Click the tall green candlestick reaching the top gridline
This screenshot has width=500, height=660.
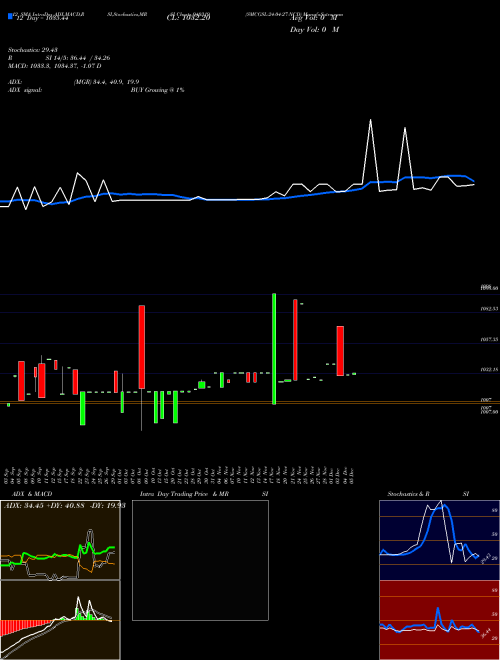[x=274, y=349]
